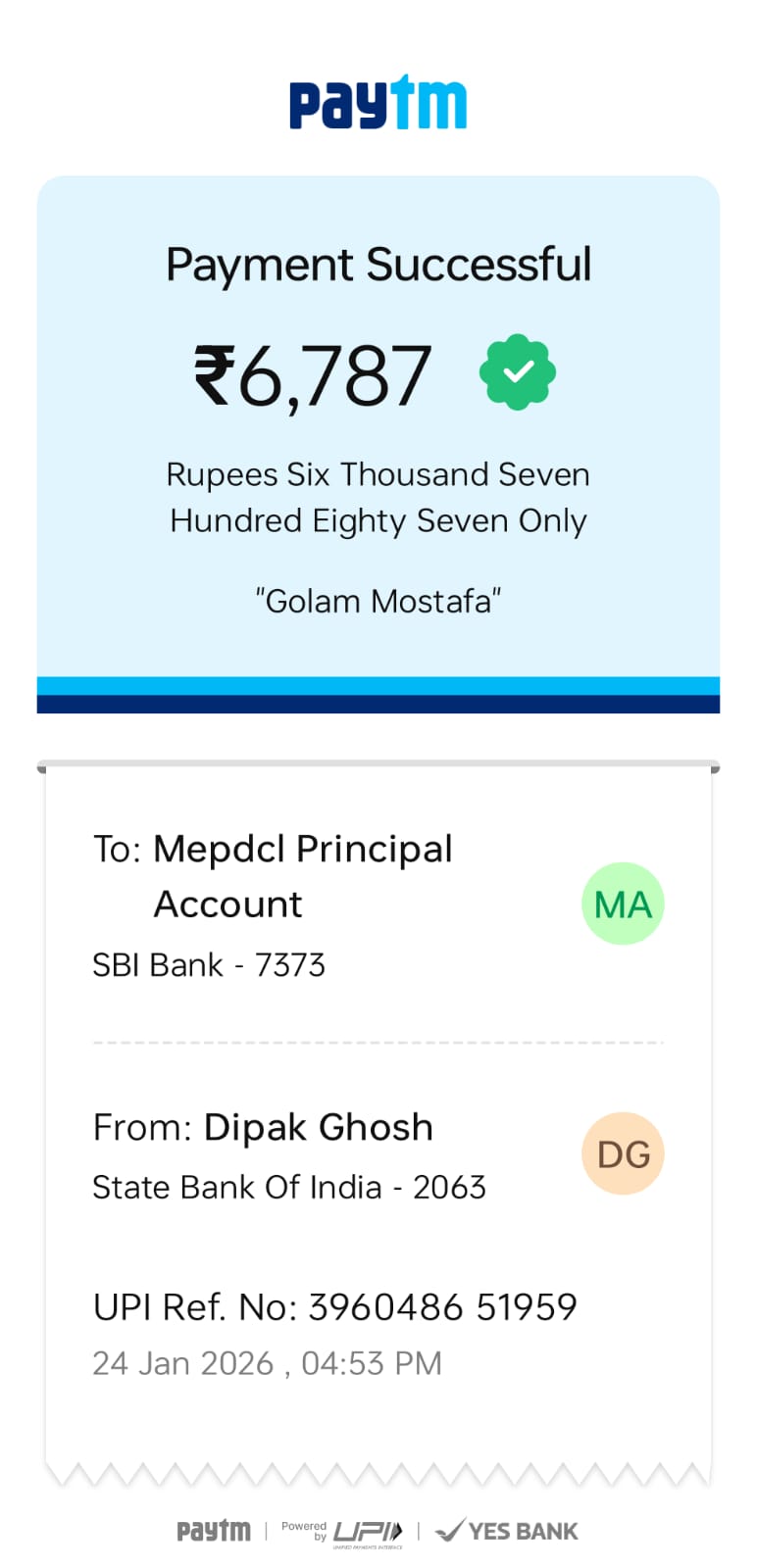757x1568 pixels.
Task: Click State Bank Of India - 2063 line
Action: pos(289,1188)
